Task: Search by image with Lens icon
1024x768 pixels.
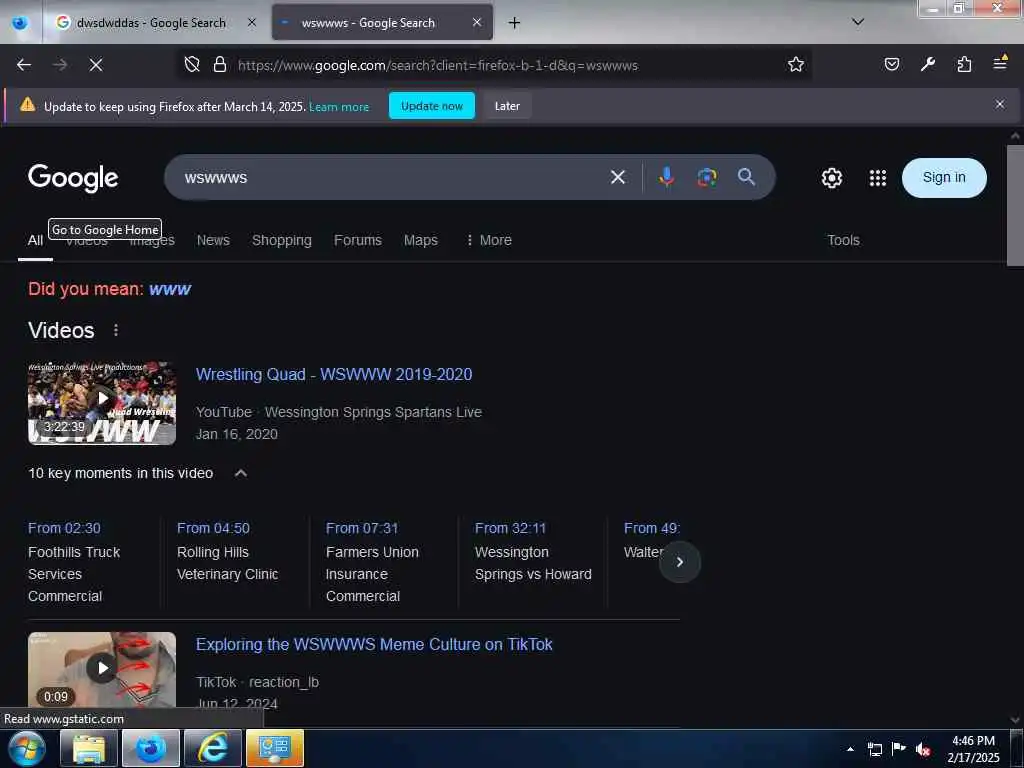Action: pyautogui.click(x=707, y=177)
